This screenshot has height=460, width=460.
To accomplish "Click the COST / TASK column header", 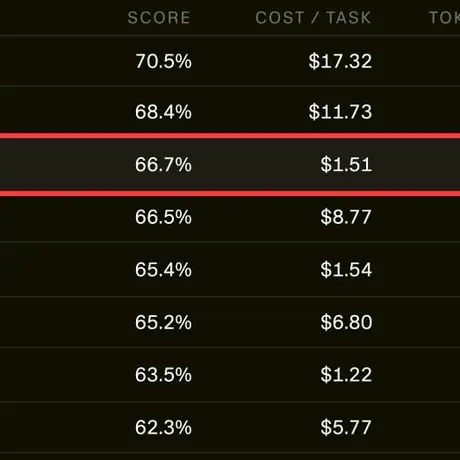I will pos(313,18).
